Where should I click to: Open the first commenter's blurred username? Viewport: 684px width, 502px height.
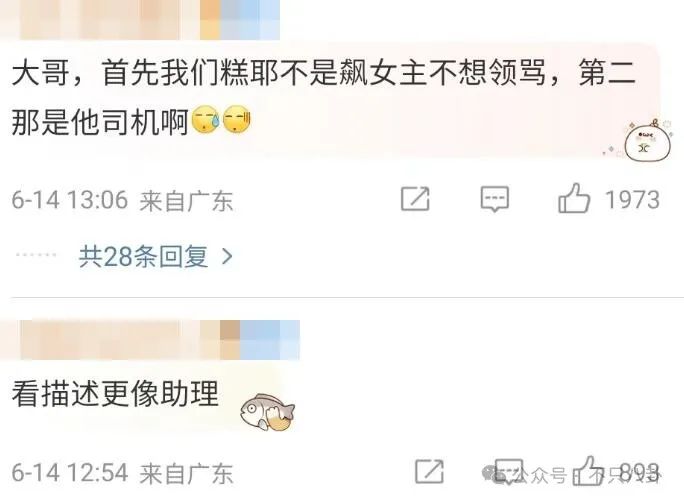coord(140,20)
